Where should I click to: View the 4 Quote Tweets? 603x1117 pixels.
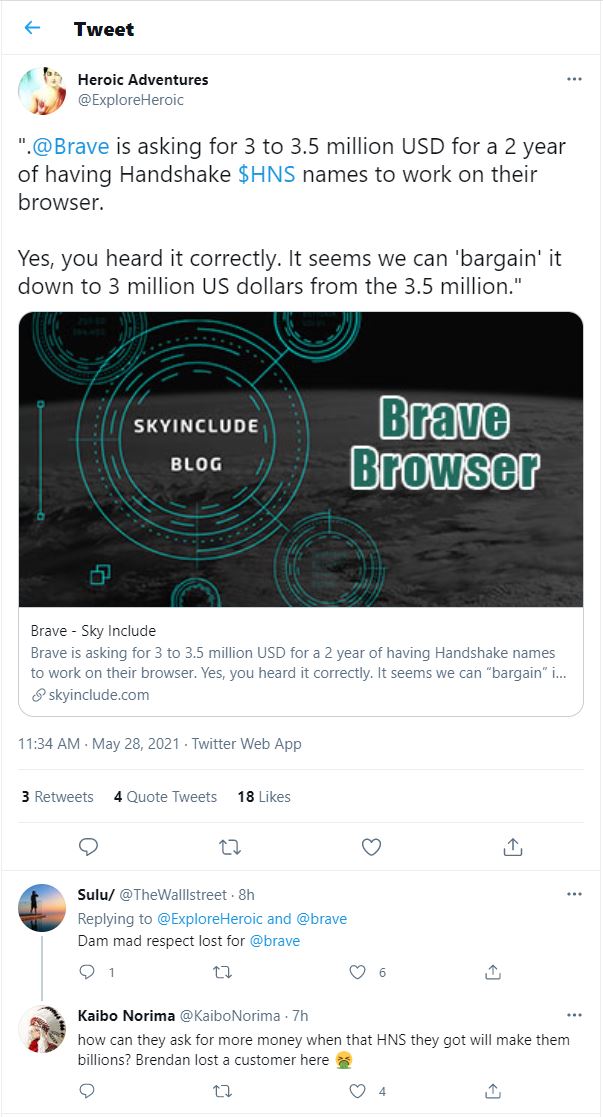click(165, 797)
